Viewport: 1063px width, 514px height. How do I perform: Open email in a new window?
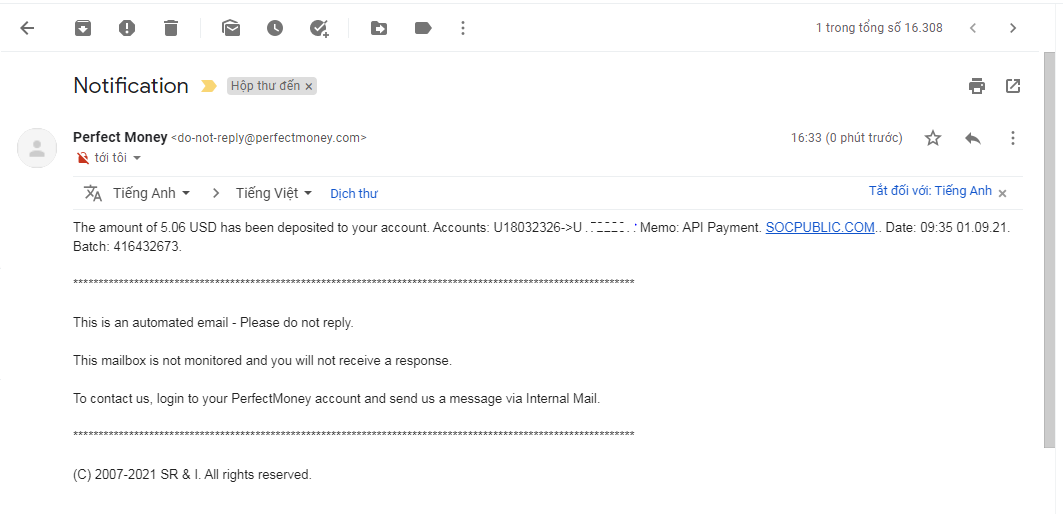(1013, 86)
